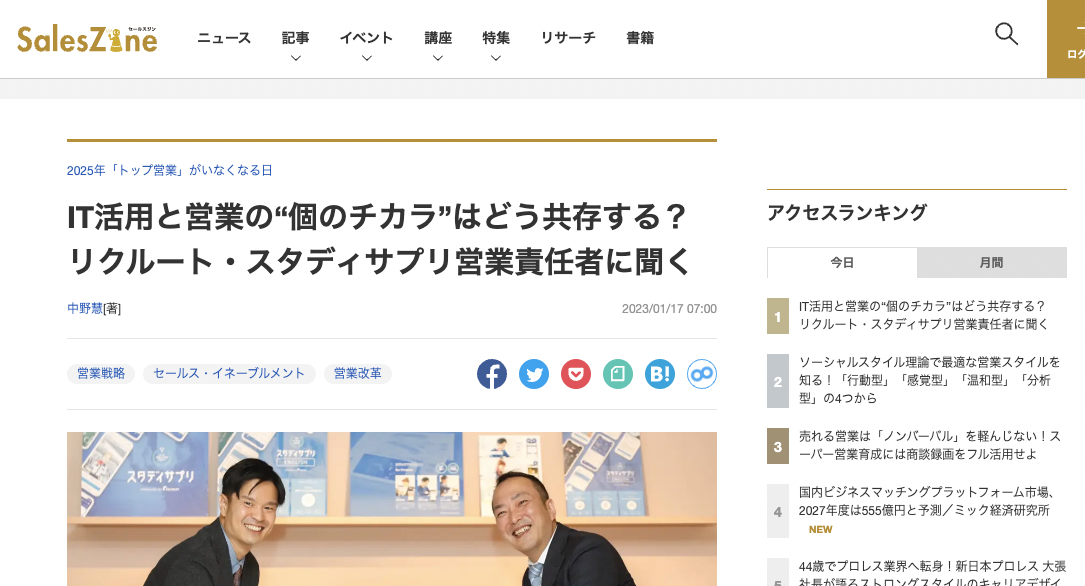Click the 営業戦略 tag

pos(101,374)
